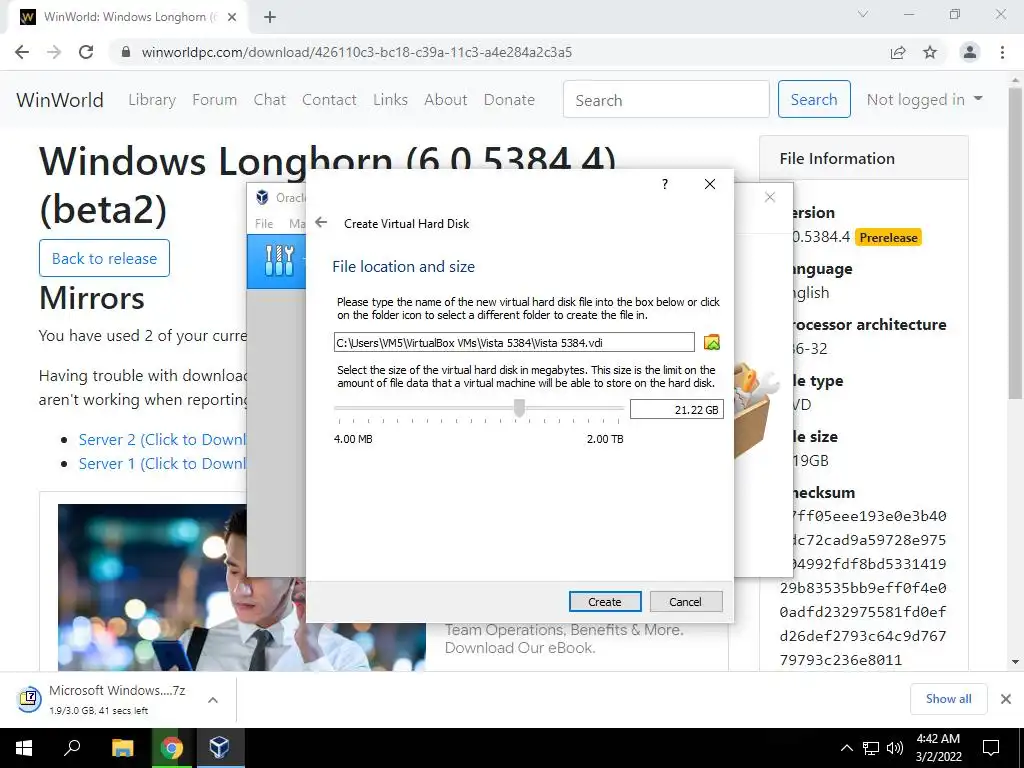Image resolution: width=1024 pixels, height=768 pixels.
Task: Click the page vertical scrollbar
Action: (1015, 243)
